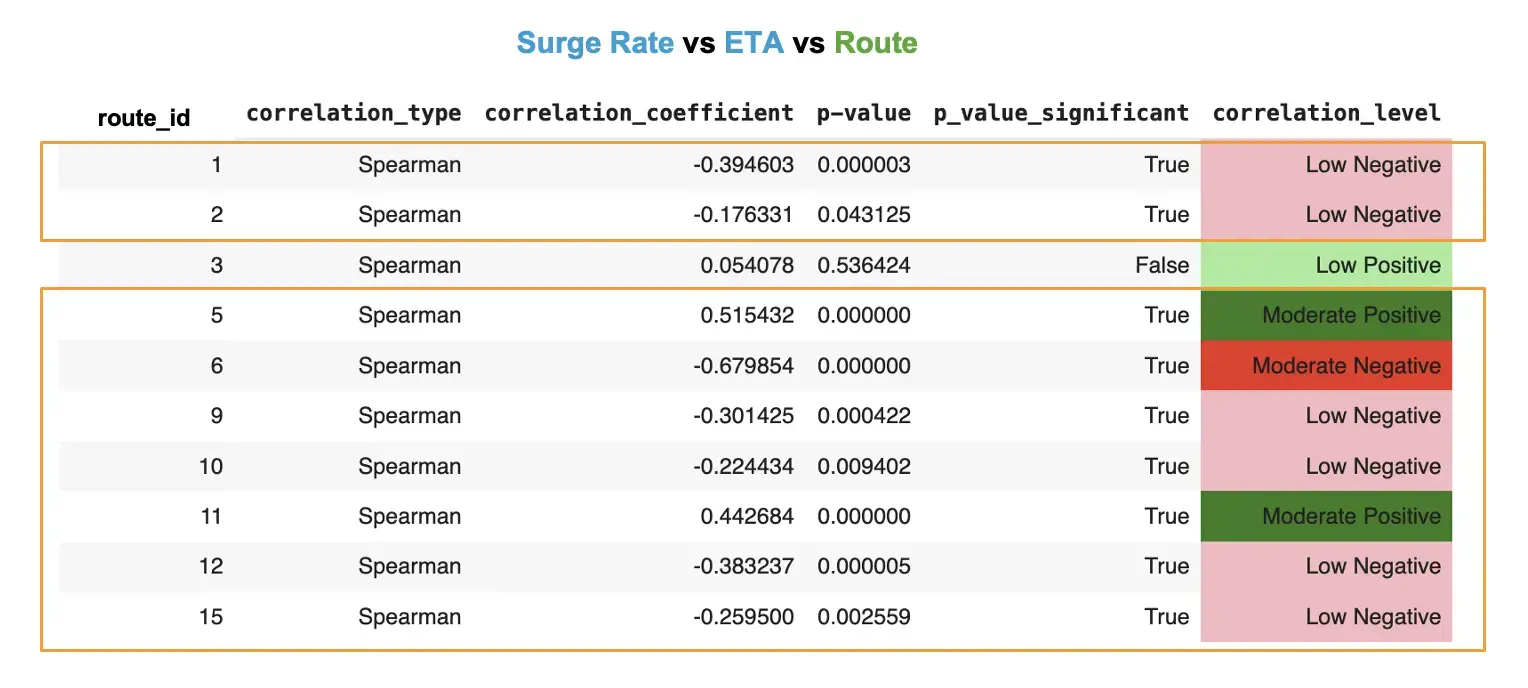
Task: Click p-value 0.002559
Action: (x=864, y=616)
